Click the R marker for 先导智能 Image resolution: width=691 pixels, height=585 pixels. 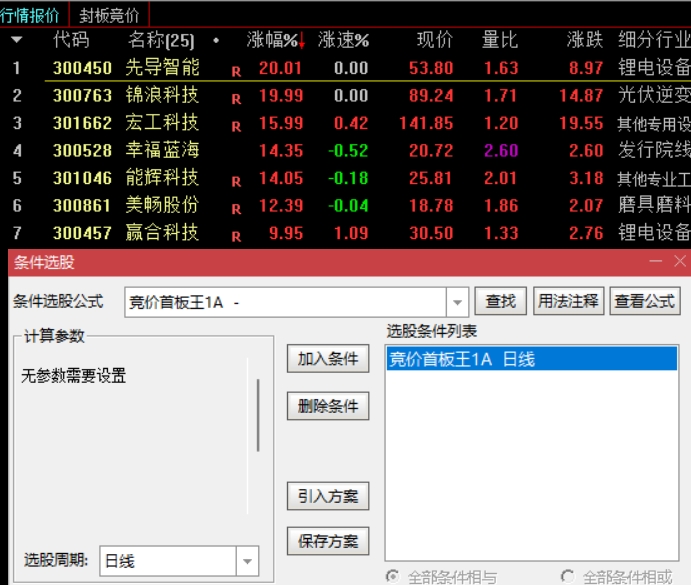pos(236,72)
